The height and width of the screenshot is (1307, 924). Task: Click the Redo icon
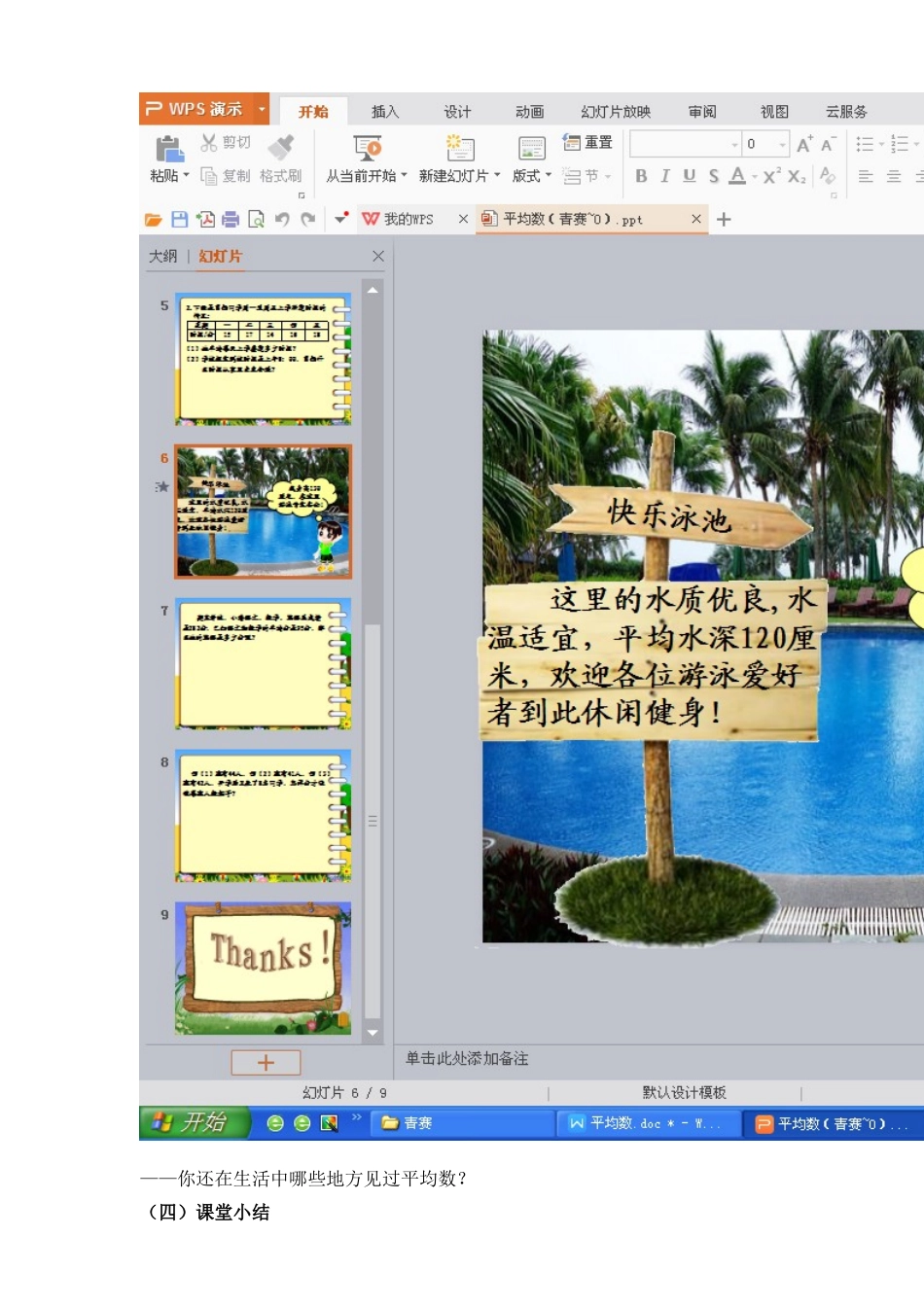[x=308, y=220]
